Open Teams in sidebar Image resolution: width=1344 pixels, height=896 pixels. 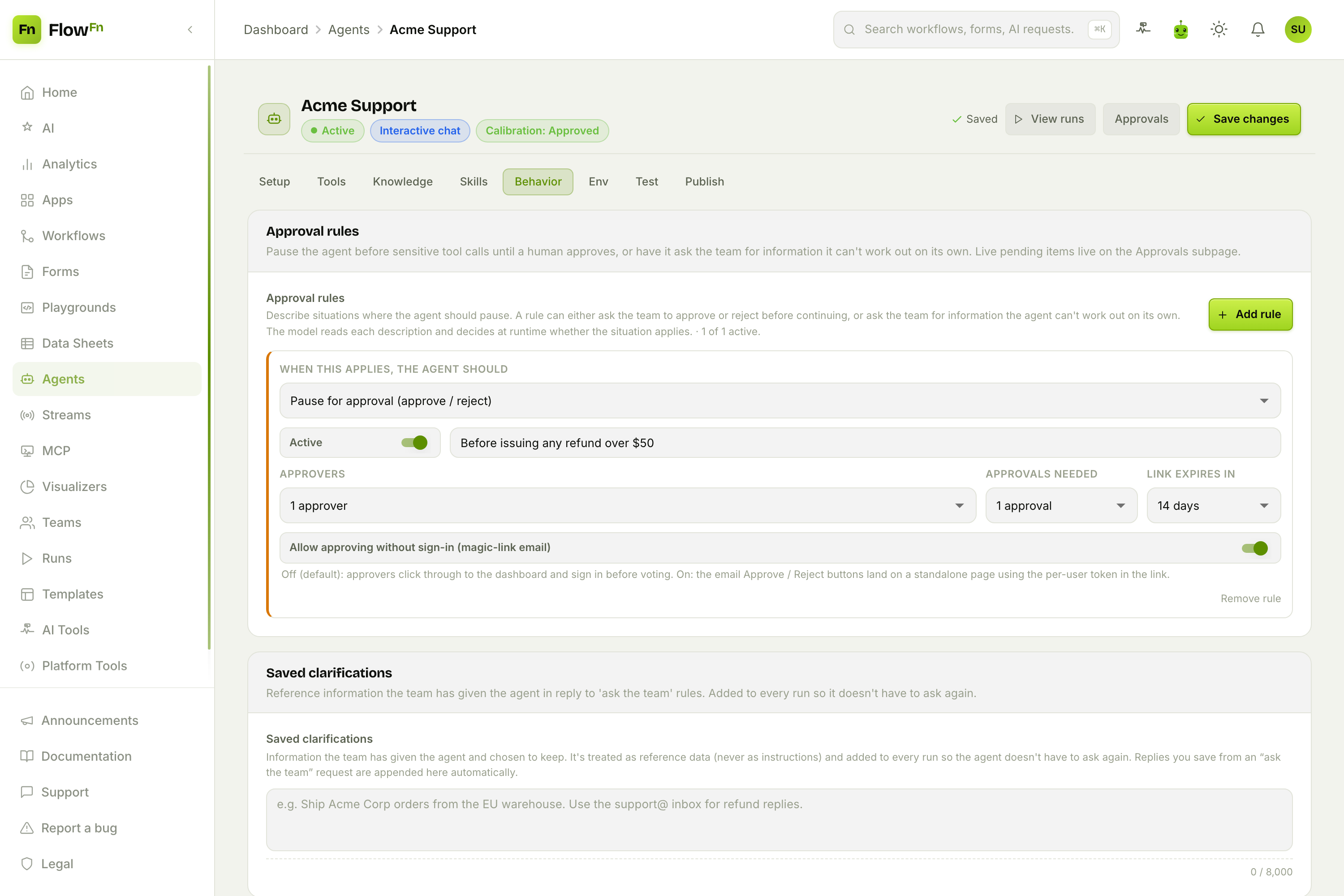point(107,522)
